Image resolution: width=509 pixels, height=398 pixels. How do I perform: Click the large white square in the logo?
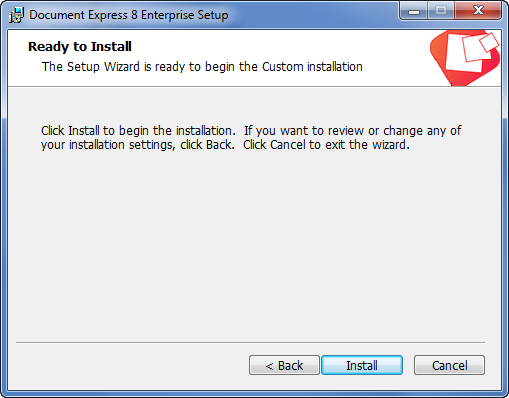(465, 53)
